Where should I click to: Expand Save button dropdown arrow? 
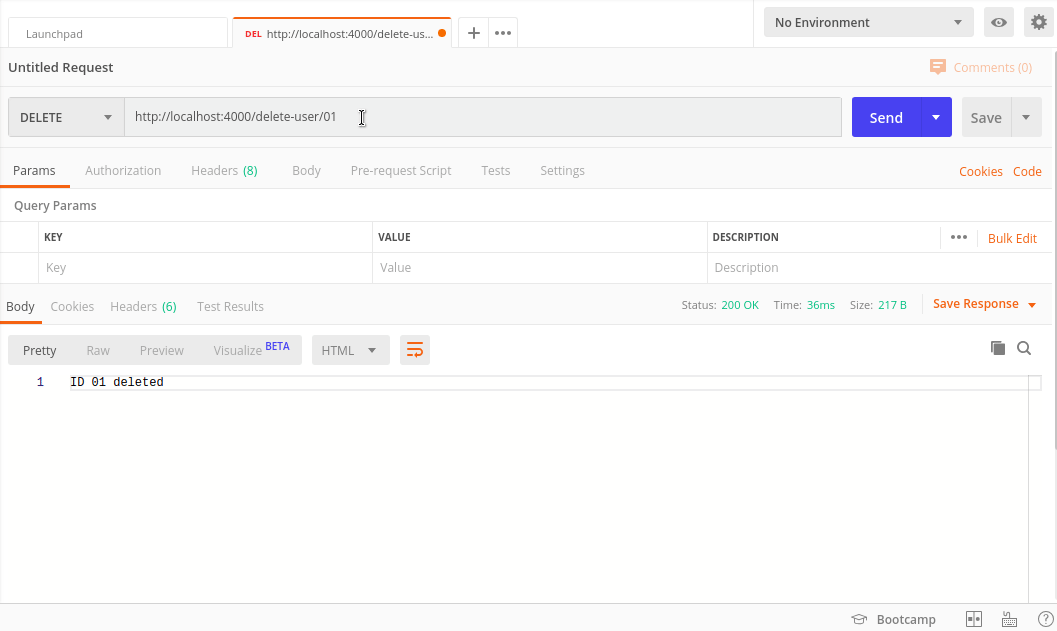point(1026,117)
